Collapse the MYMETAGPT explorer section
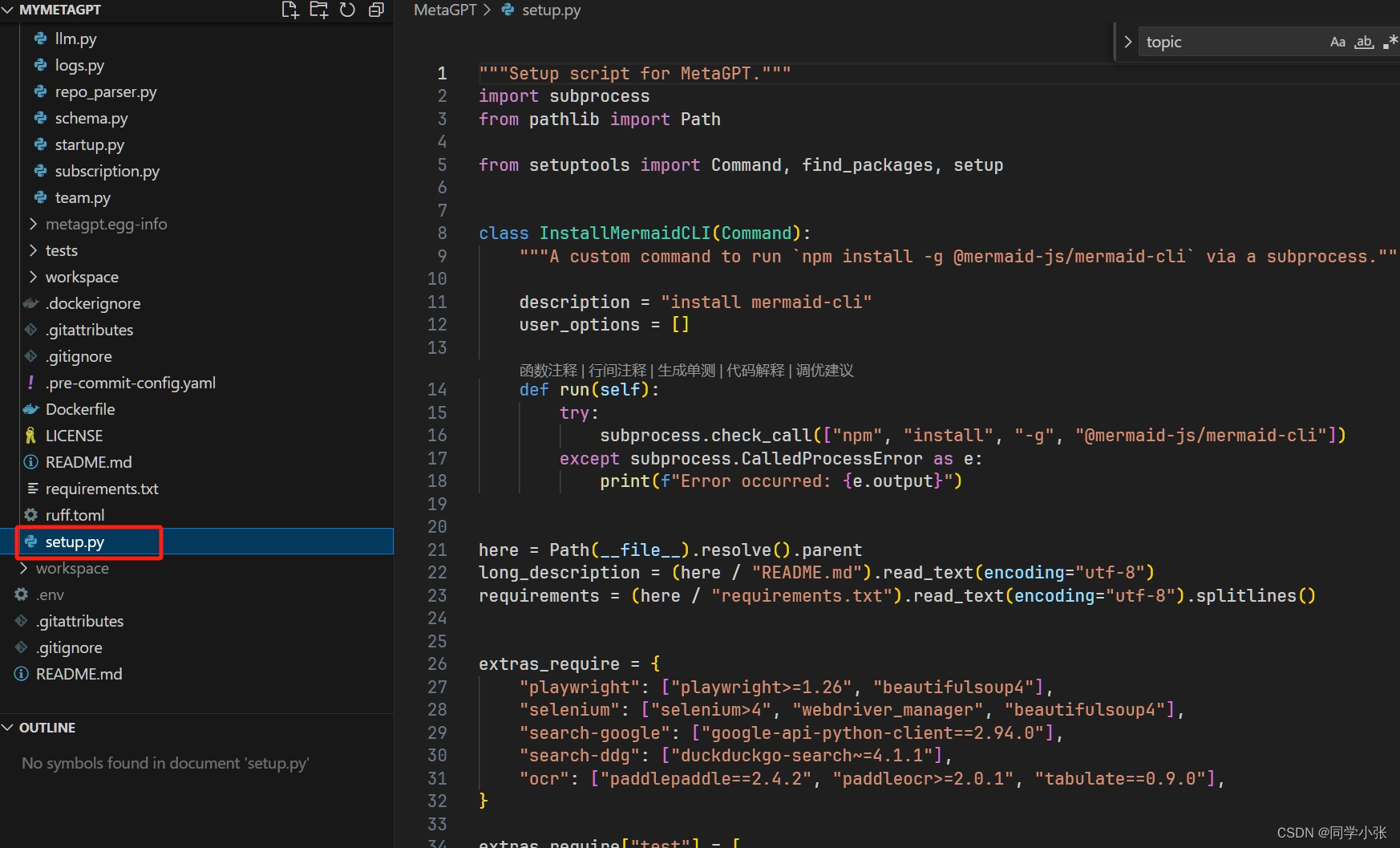Screen dimensions: 1400x848 click(8, 10)
